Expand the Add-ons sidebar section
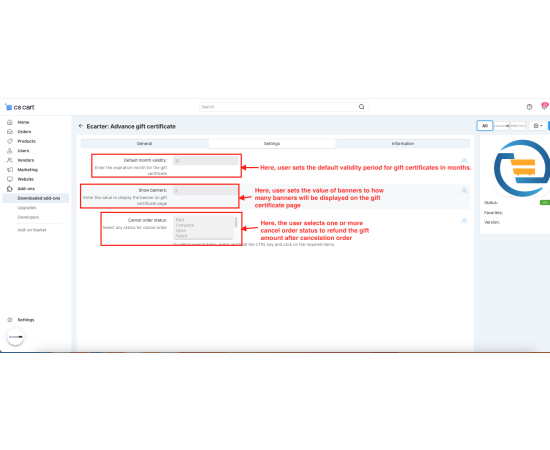This screenshot has height=450, width=550. [26, 188]
